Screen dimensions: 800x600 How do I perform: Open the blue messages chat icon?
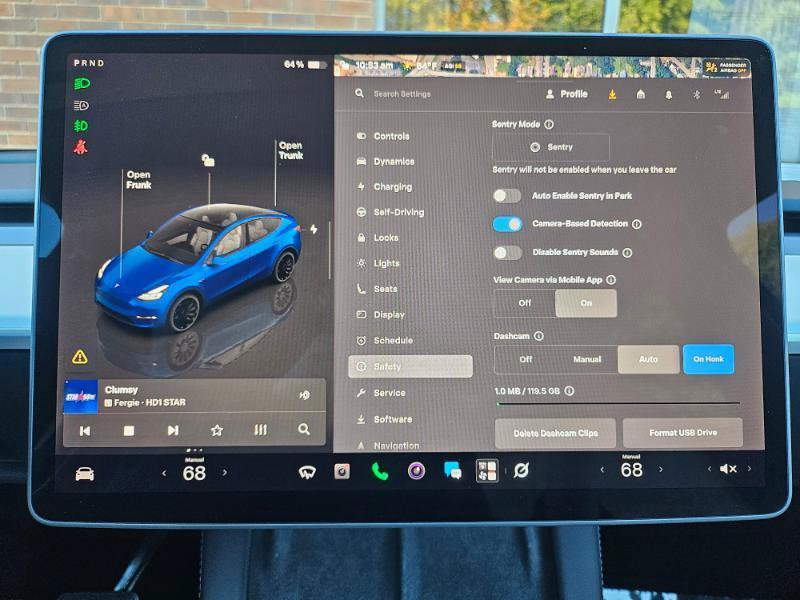tap(453, 471)
